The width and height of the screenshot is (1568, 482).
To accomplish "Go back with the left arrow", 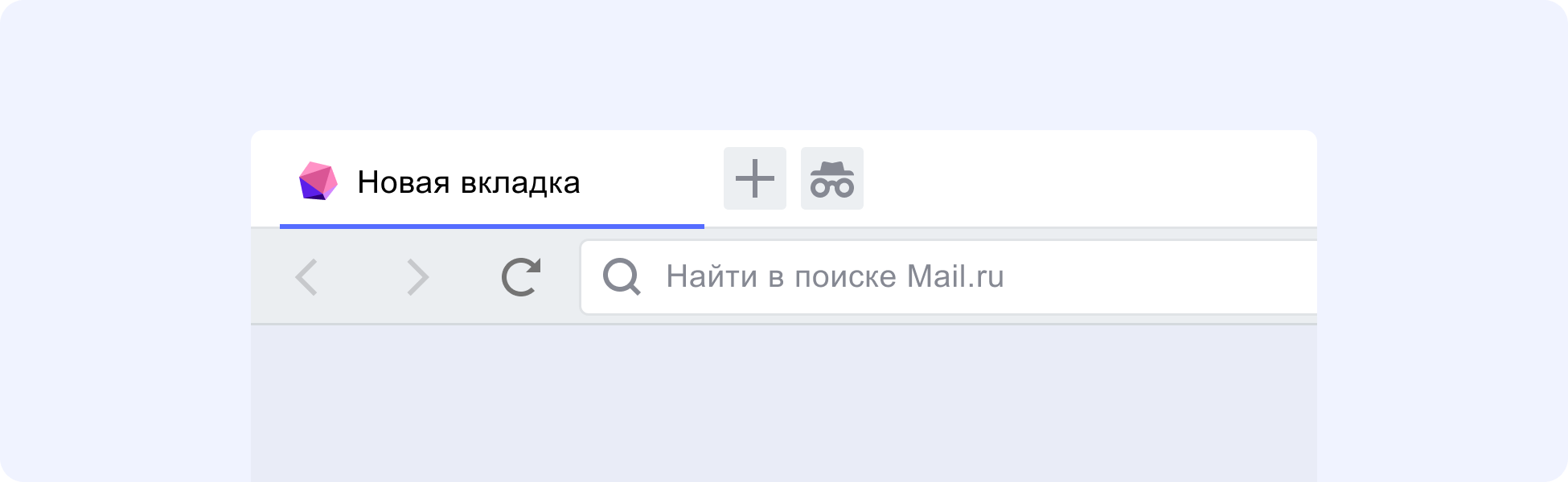I will click(x=306, y=277).
